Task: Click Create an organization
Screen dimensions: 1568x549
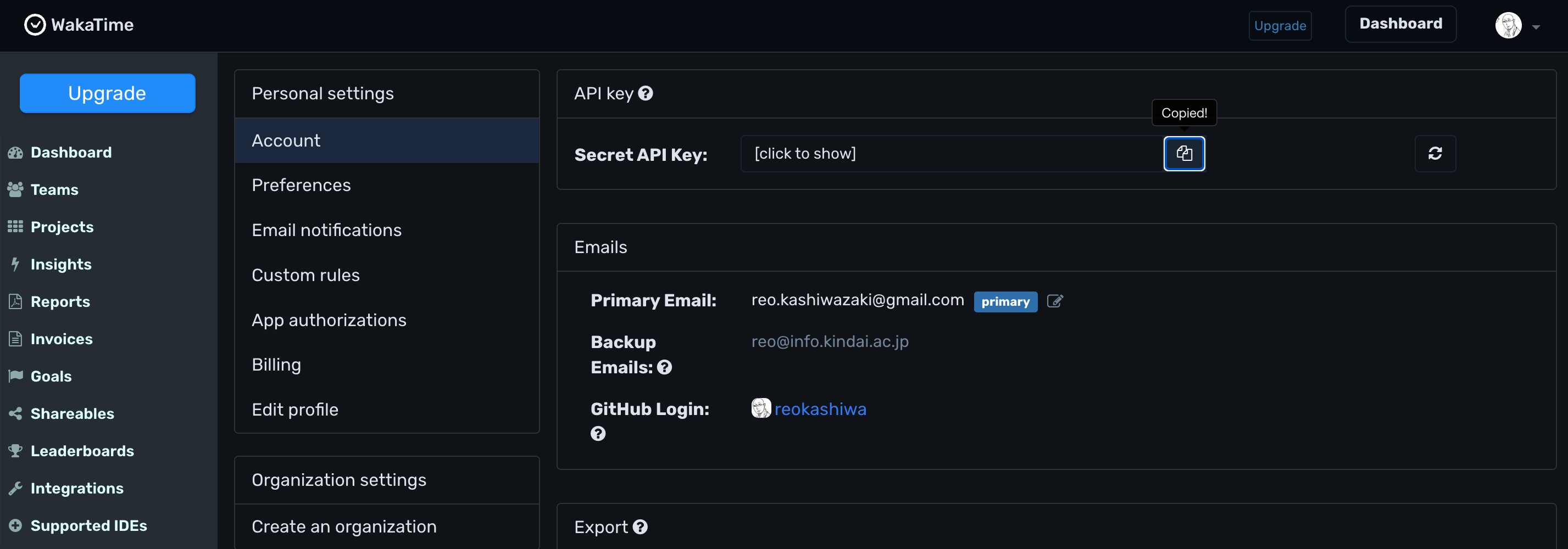Action: (x=343, y=526)
